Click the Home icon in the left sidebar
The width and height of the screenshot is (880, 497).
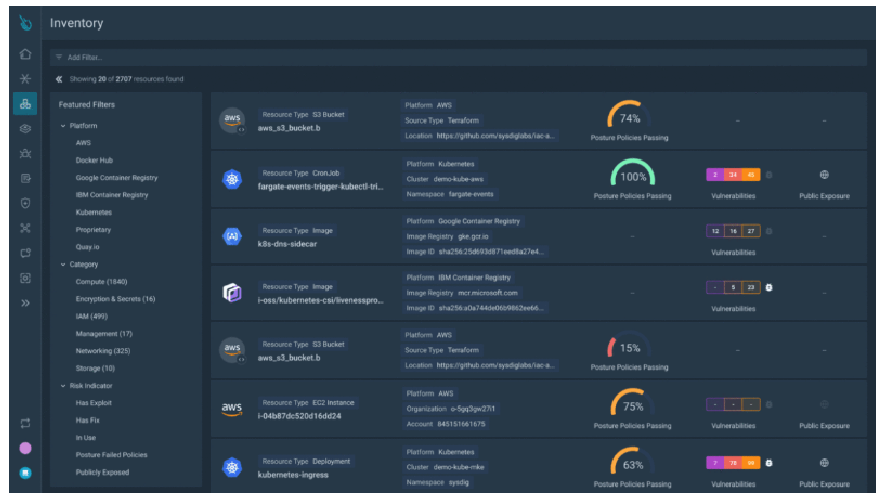[25, 54]
